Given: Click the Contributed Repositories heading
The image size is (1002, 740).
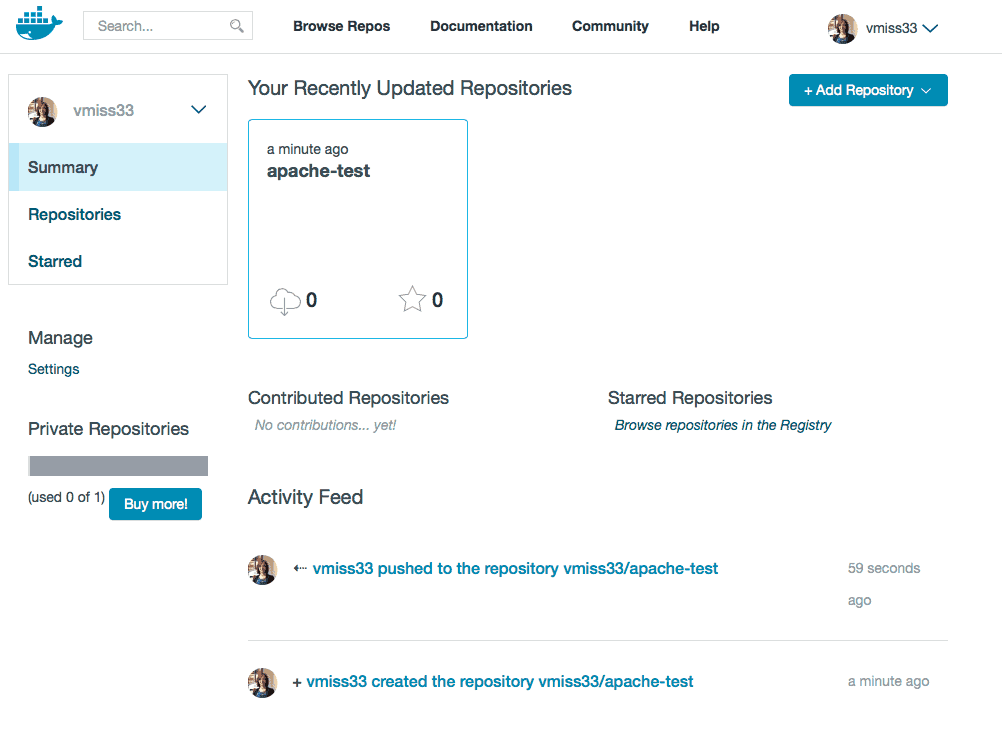Looking at the screenshot, I should click(348, 398).
